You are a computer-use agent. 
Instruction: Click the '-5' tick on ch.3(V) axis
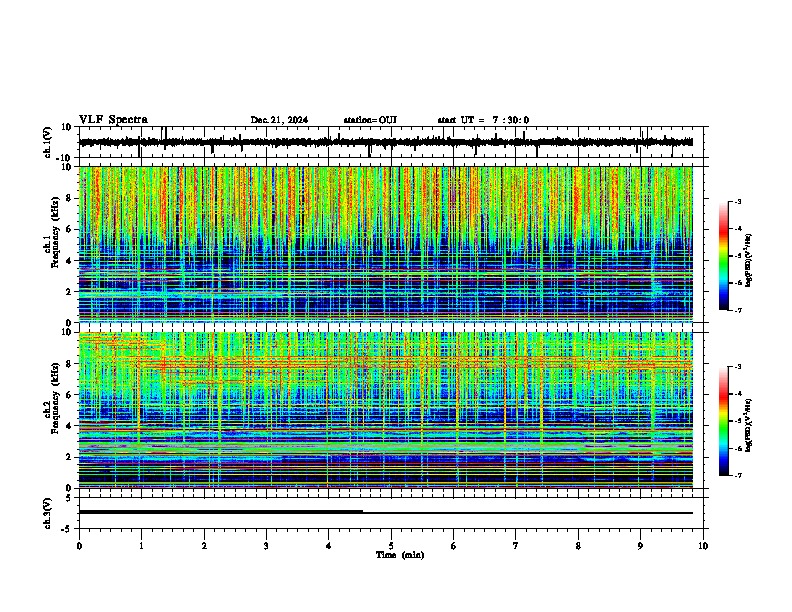click(67, 529)
